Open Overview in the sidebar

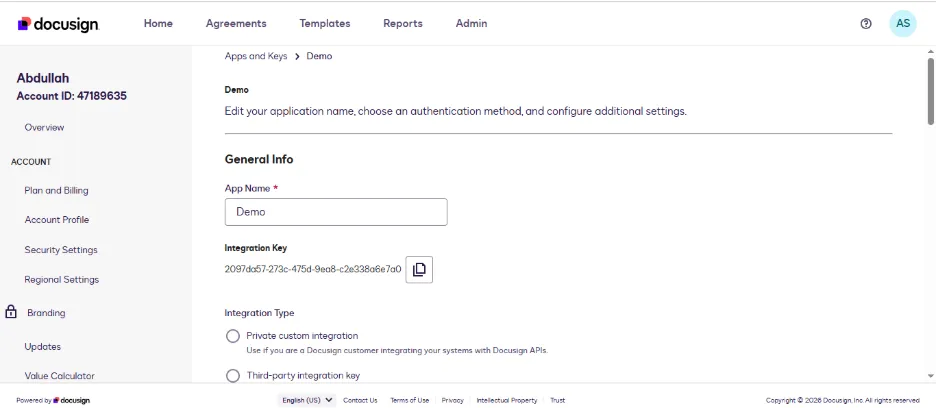pyautogui.click(x=44, y=127)
